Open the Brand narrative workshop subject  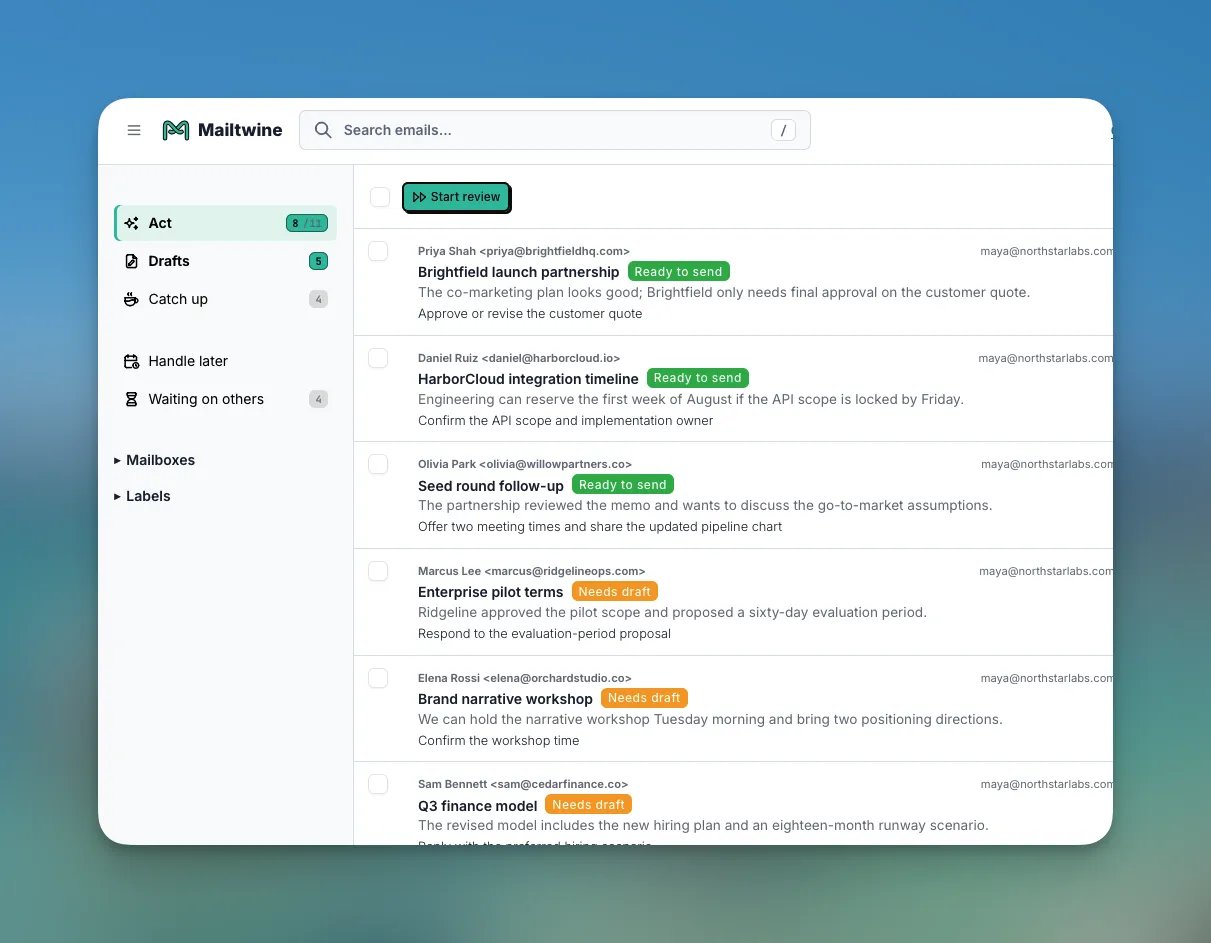point(505,699)
